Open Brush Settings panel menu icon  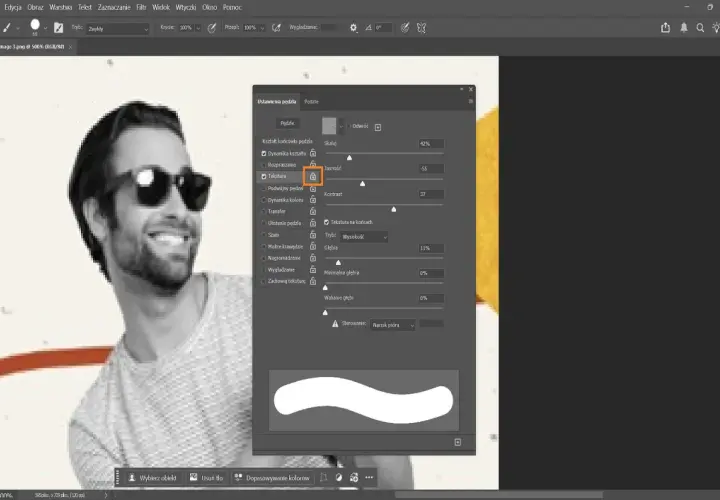471,101
